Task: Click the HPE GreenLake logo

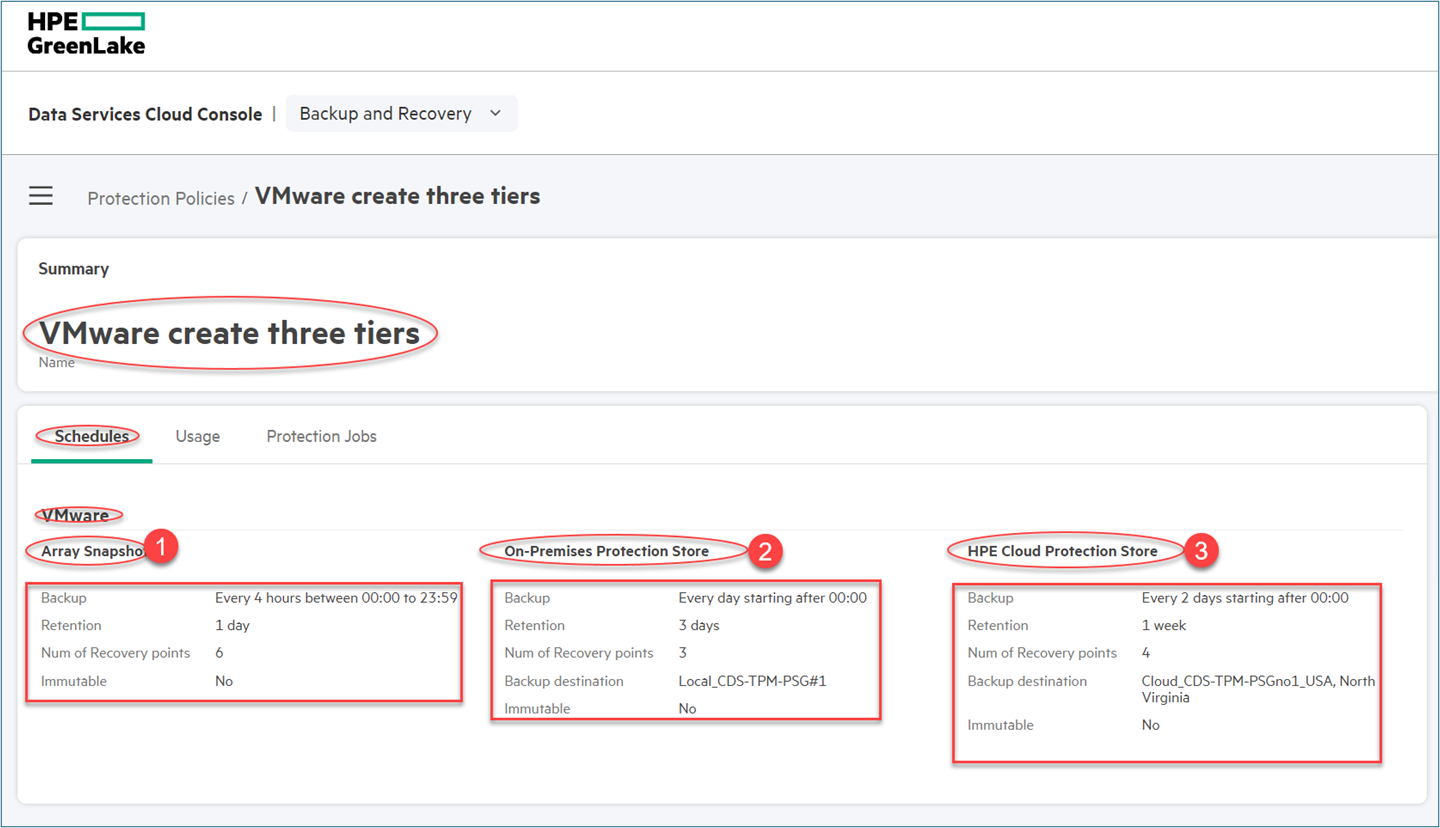Action: coord(86,33)
